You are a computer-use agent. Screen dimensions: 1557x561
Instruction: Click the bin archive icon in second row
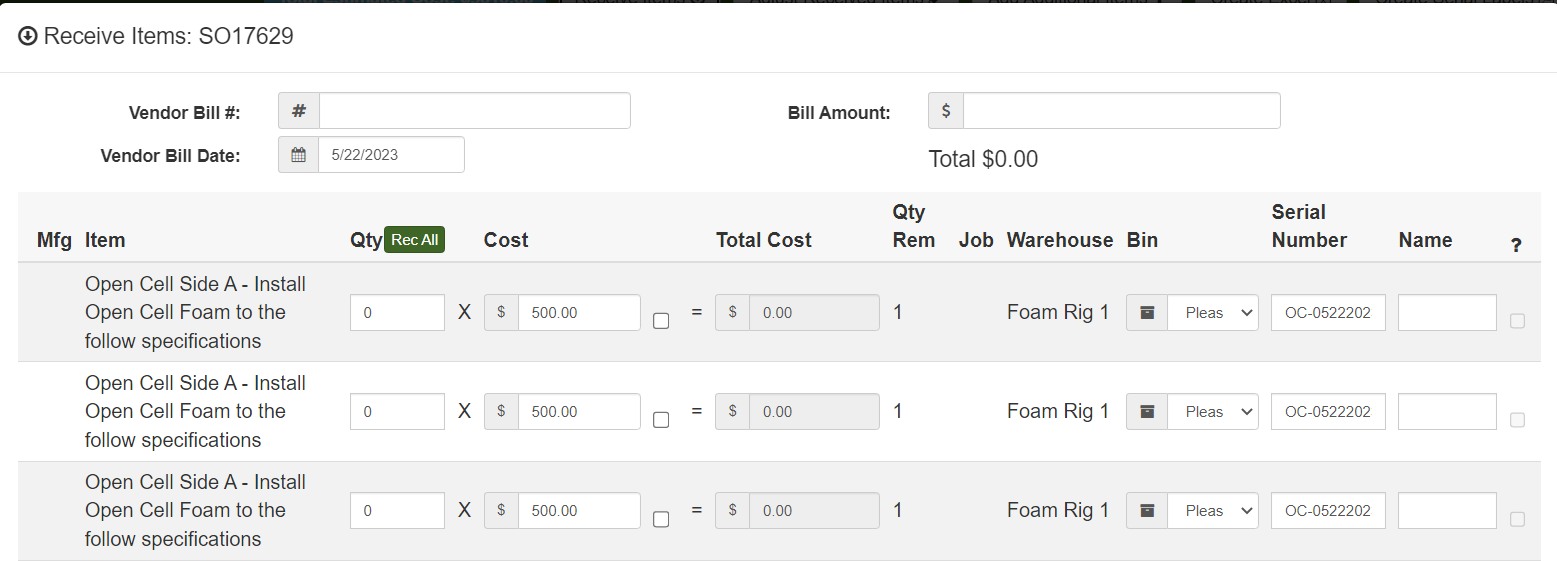click(x=1147, y=412)
